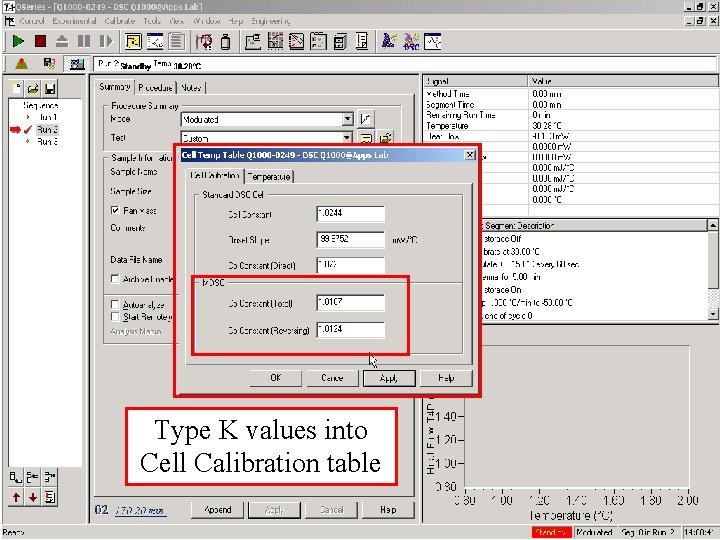The image size is (720, 540).
Task: Click the gas cylinder toolbar icon
Action: pos(225,42)
